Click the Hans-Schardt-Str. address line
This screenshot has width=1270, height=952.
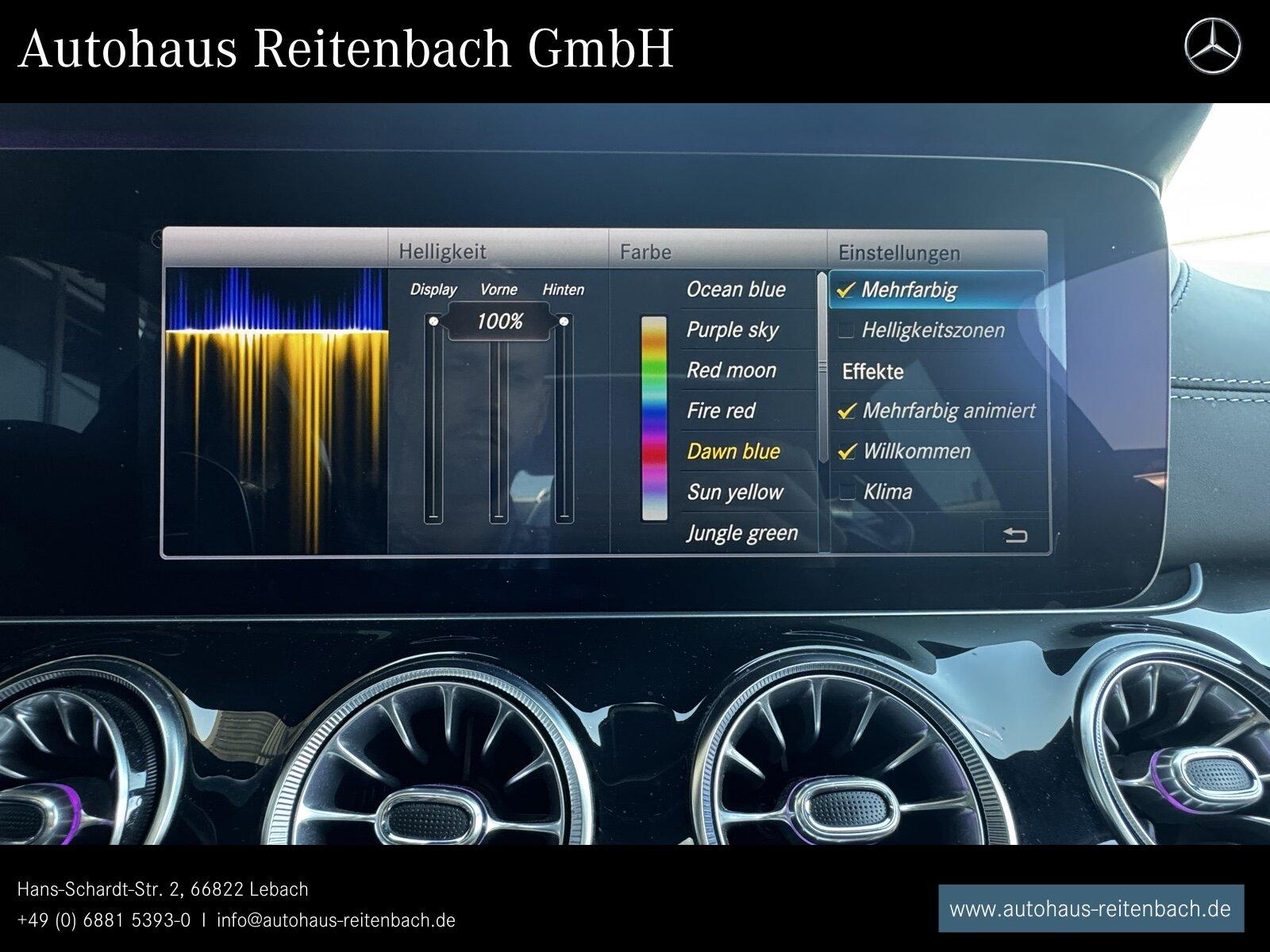point(163,889)
